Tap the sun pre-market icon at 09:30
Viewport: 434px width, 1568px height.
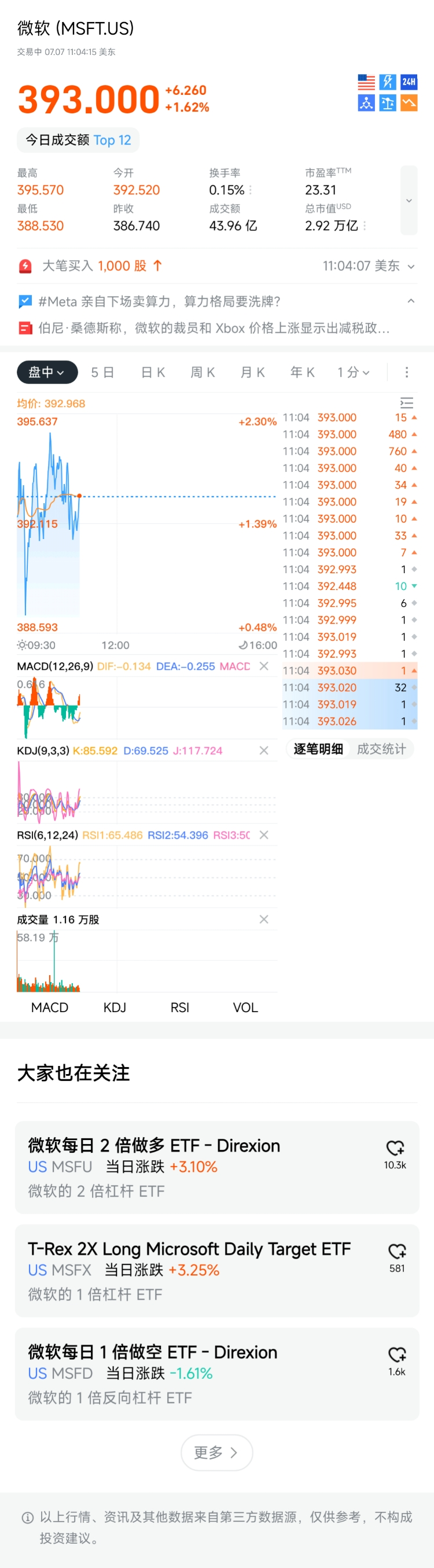click(x=22, y=645)
